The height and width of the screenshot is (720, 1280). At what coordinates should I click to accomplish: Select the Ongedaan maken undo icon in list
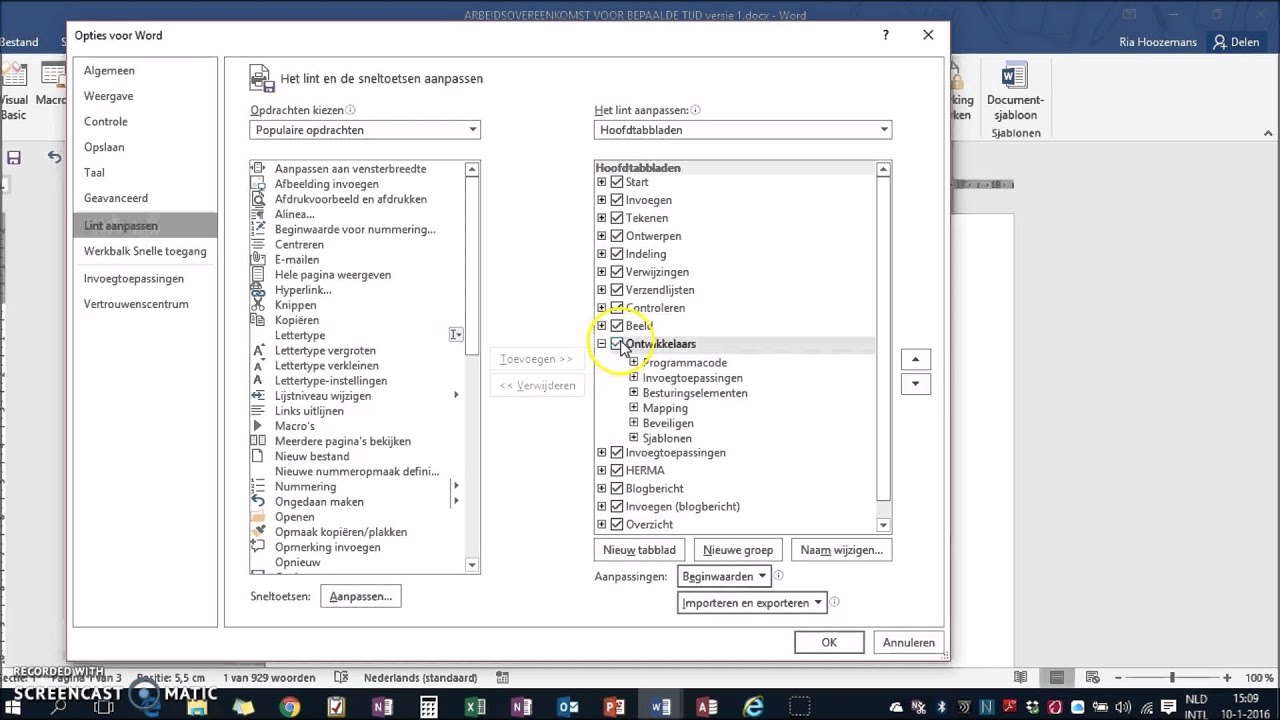pos(258,502)
